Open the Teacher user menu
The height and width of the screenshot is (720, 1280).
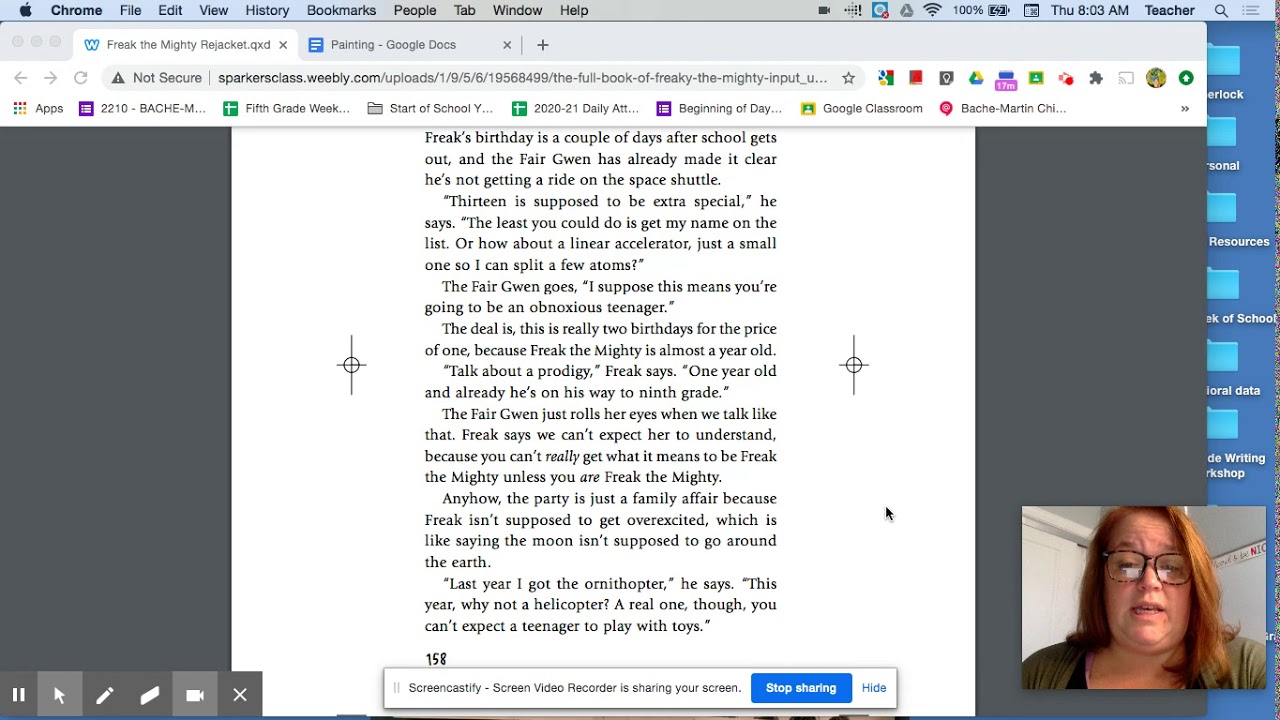(x=1169, y=10)
